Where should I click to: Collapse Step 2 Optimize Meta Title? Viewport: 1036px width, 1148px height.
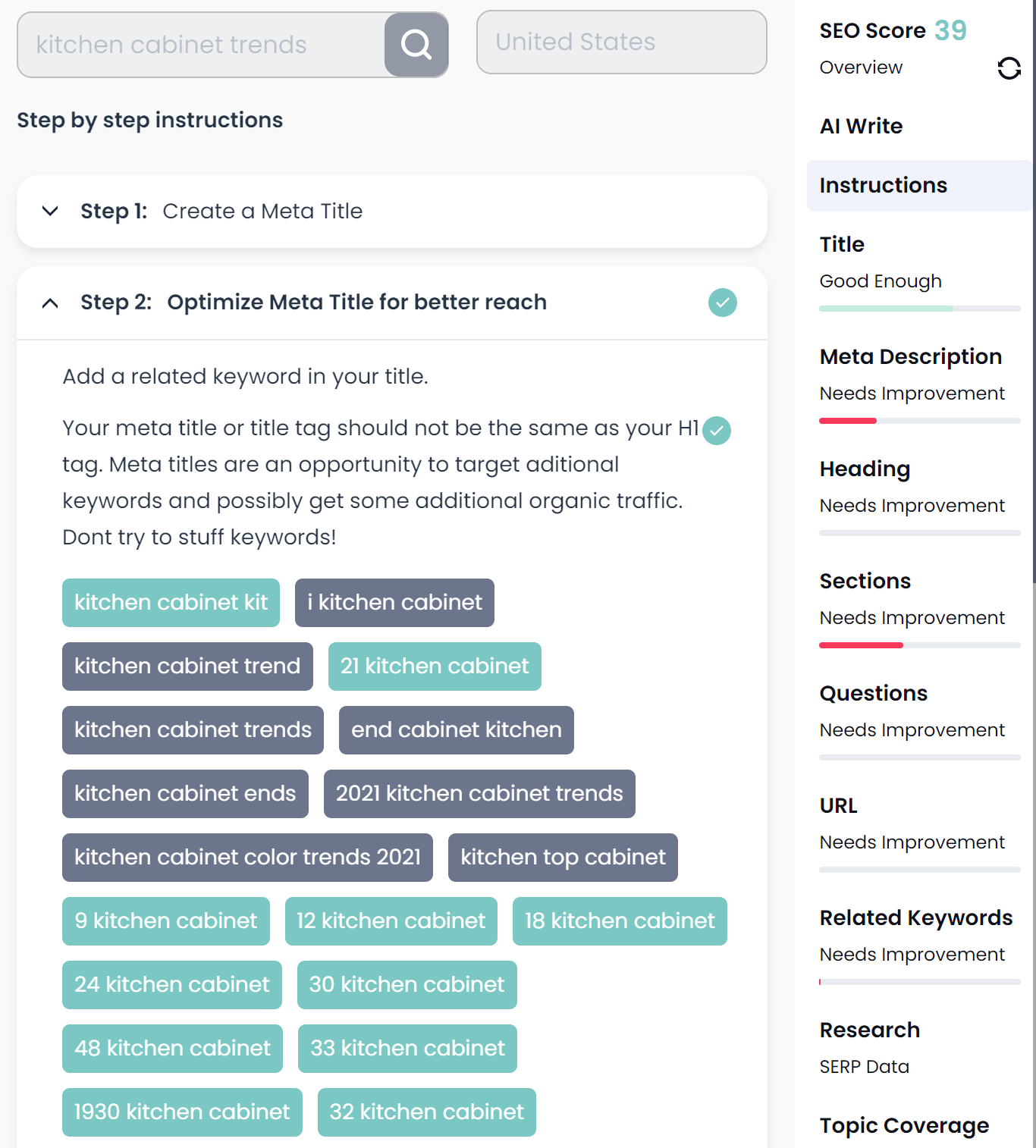(x=50, y=303)
